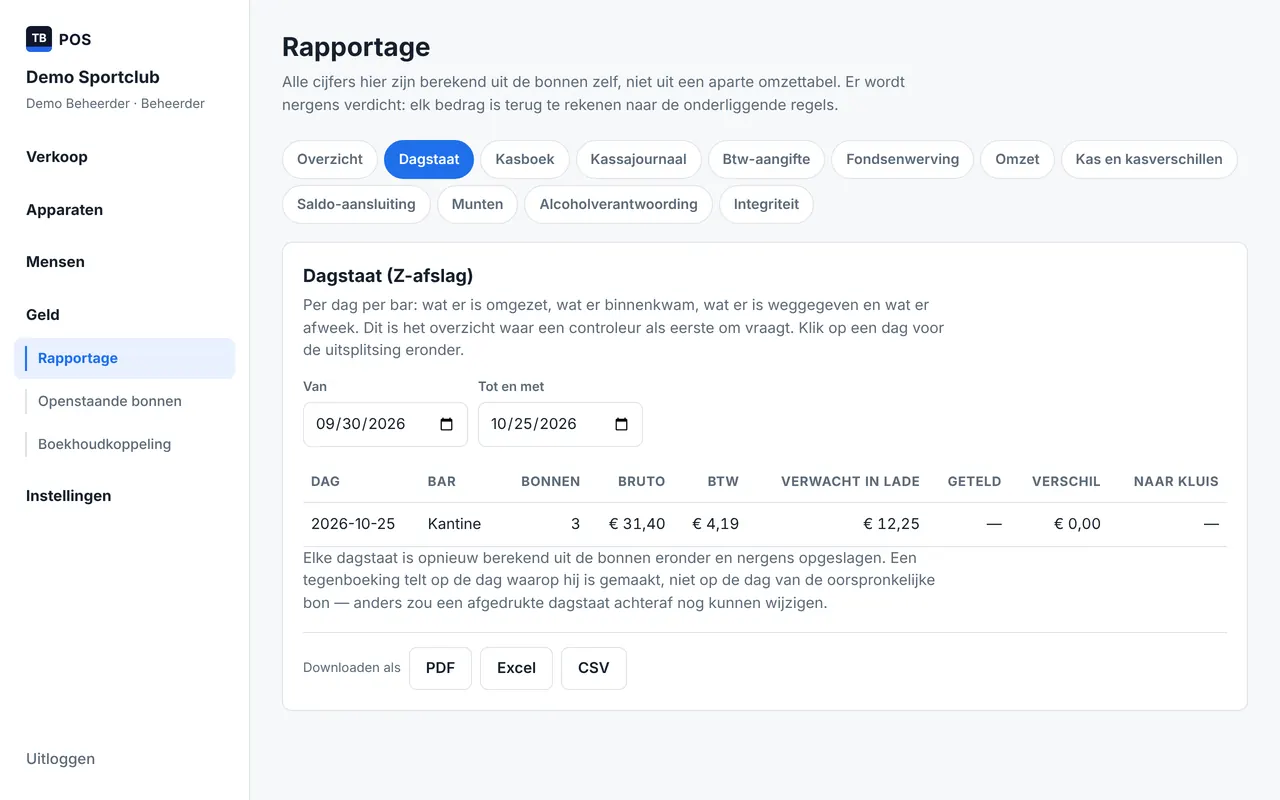This screenshot has height=800, width=1280.
Task: Download the report as PDF
Action: pos(440,668)
